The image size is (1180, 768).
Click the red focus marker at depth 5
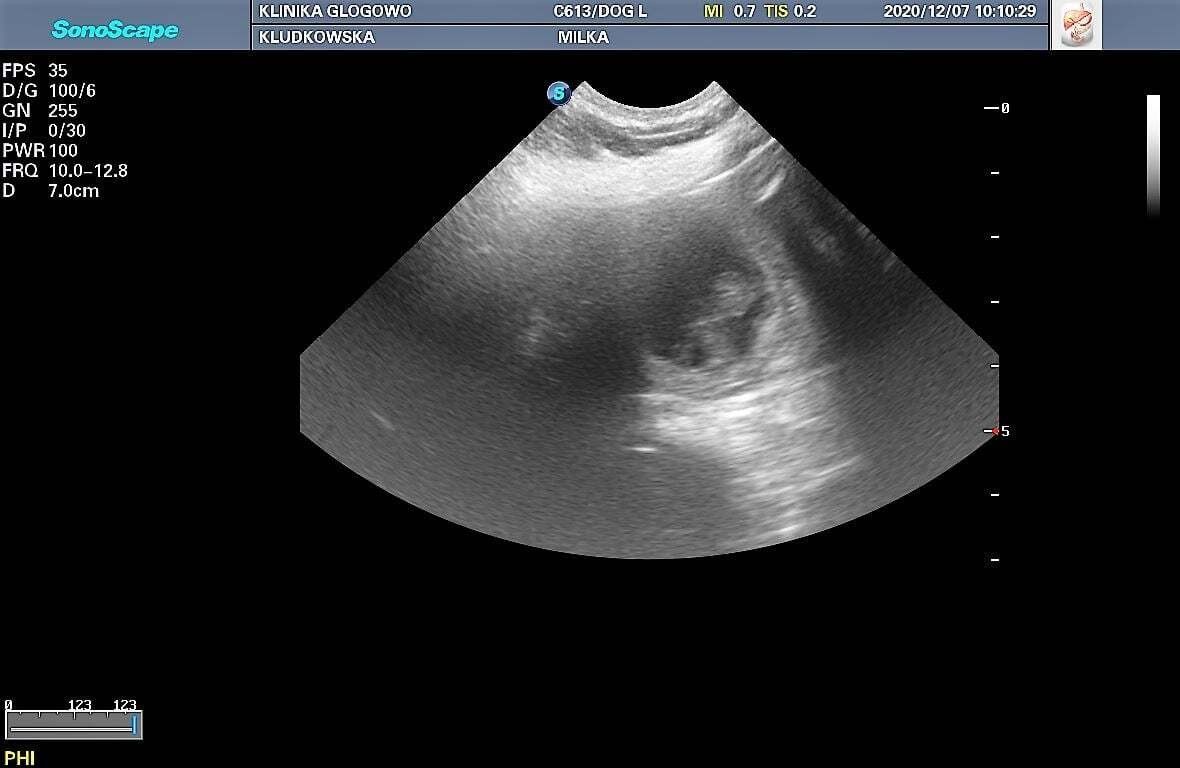pos(993,431)
